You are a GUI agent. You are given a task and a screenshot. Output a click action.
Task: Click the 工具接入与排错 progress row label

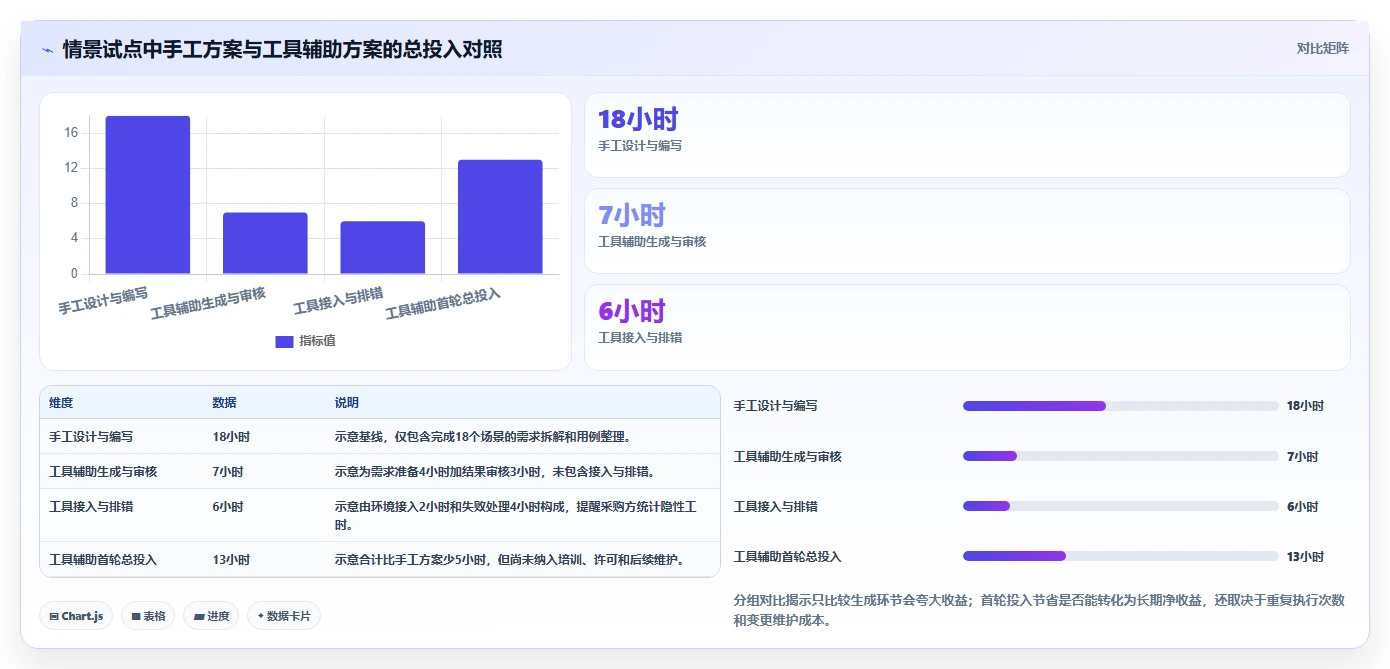click(775, 507)
